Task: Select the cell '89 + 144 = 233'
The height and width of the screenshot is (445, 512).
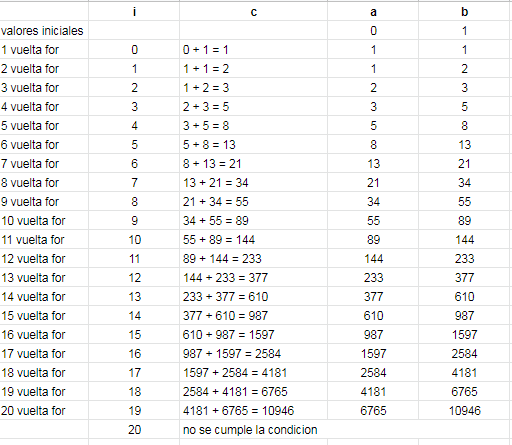Action: click(253, 258)
